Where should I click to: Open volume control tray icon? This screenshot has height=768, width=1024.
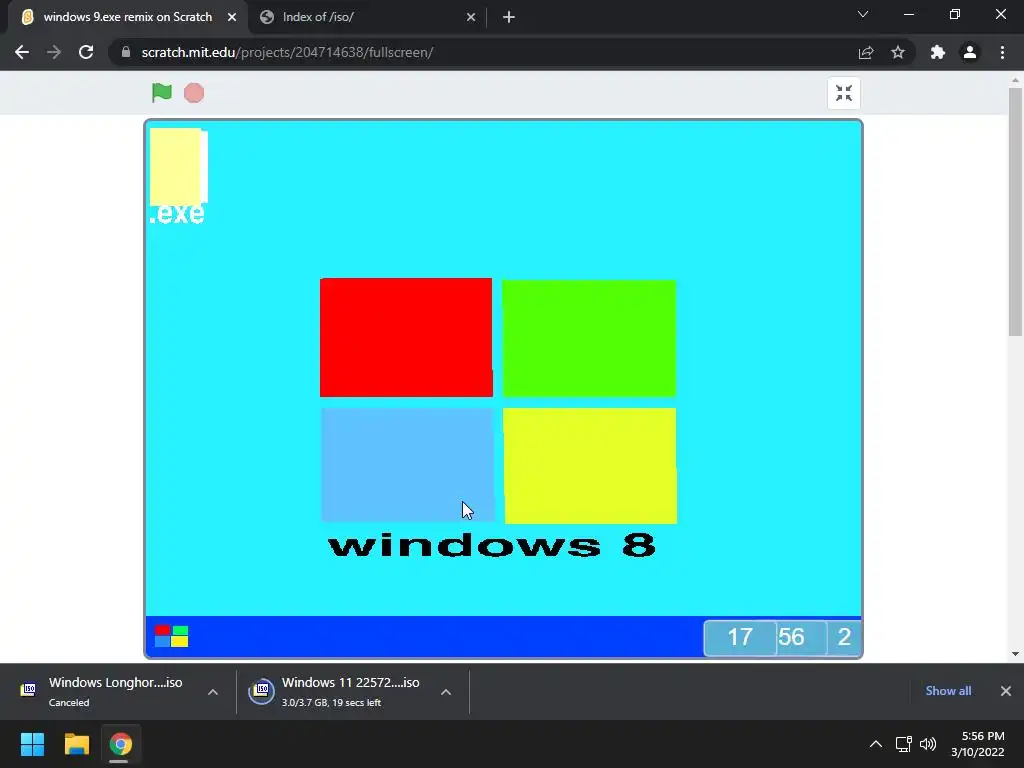pos(927,744)
